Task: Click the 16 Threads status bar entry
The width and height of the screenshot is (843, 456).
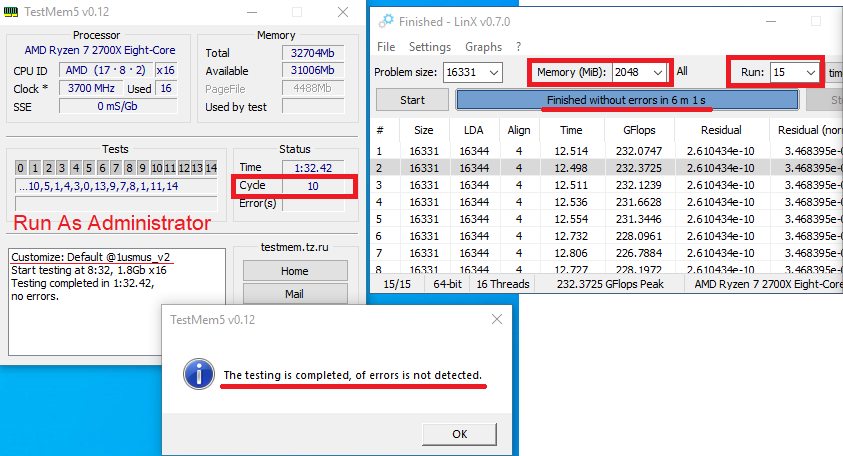Action: (x=503, y=284)
